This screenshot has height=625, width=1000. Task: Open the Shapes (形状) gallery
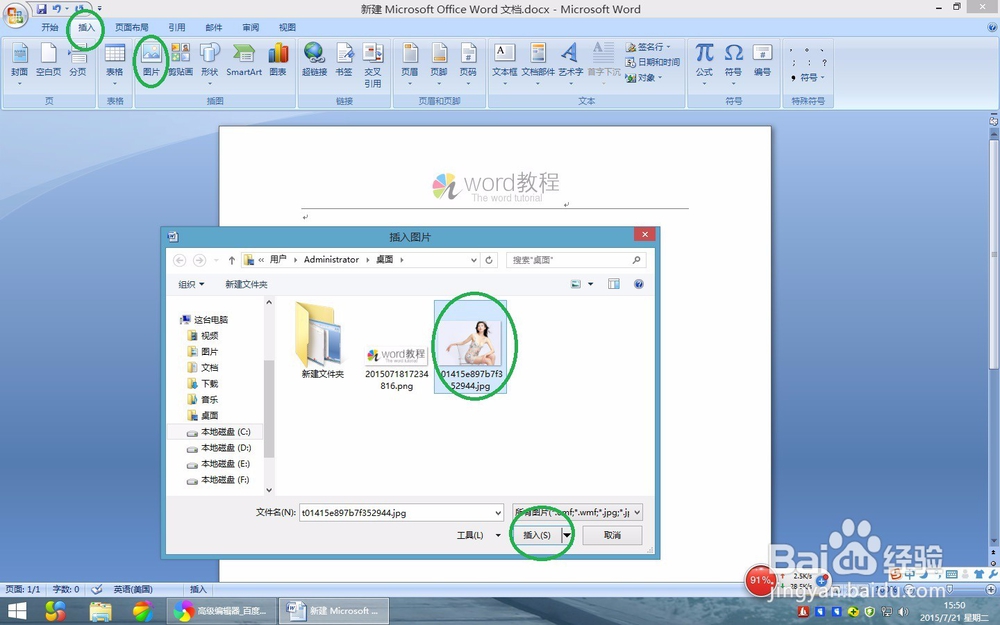click(210, 62)
